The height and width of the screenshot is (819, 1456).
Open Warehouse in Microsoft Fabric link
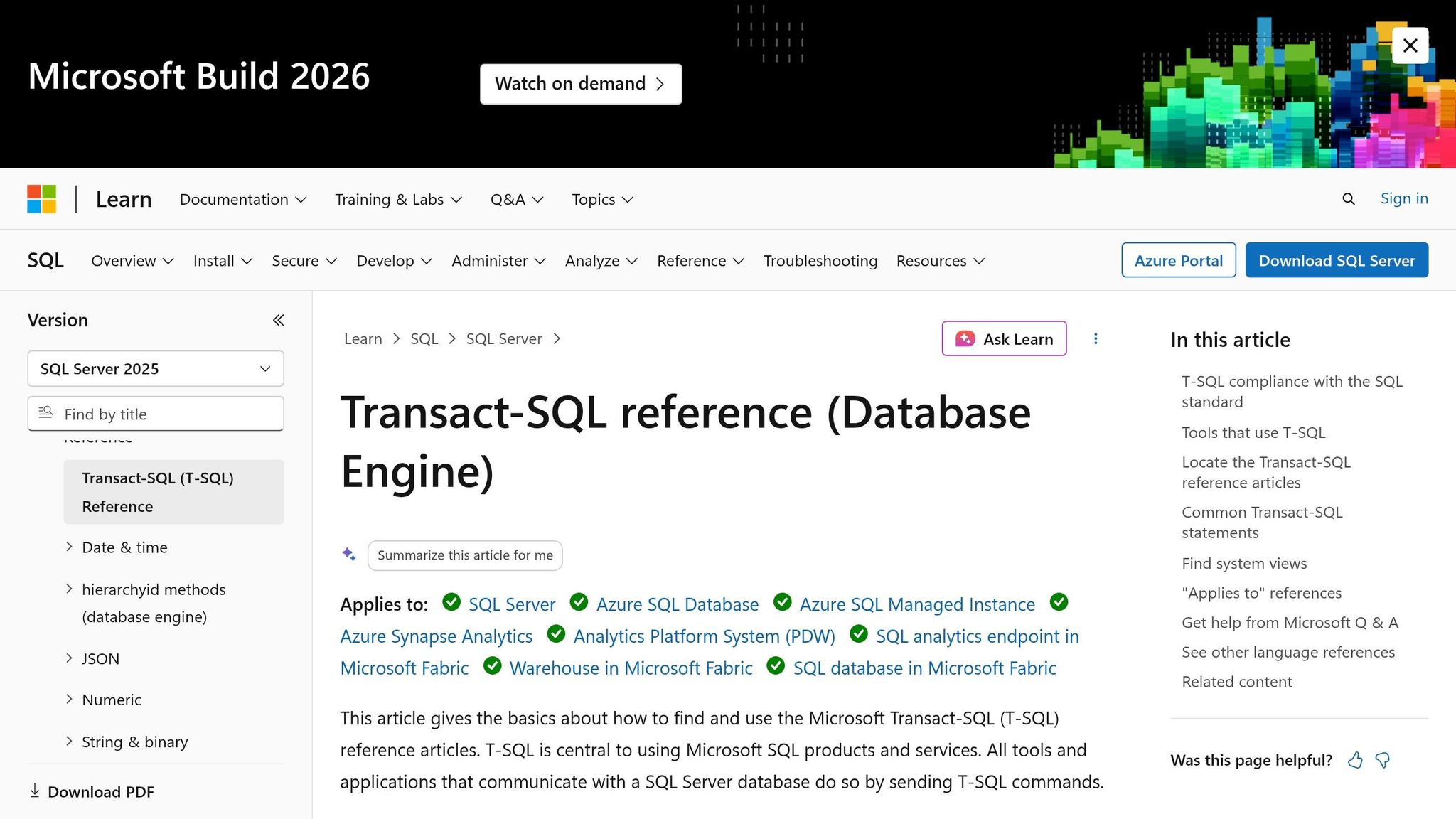click(631, 668)
